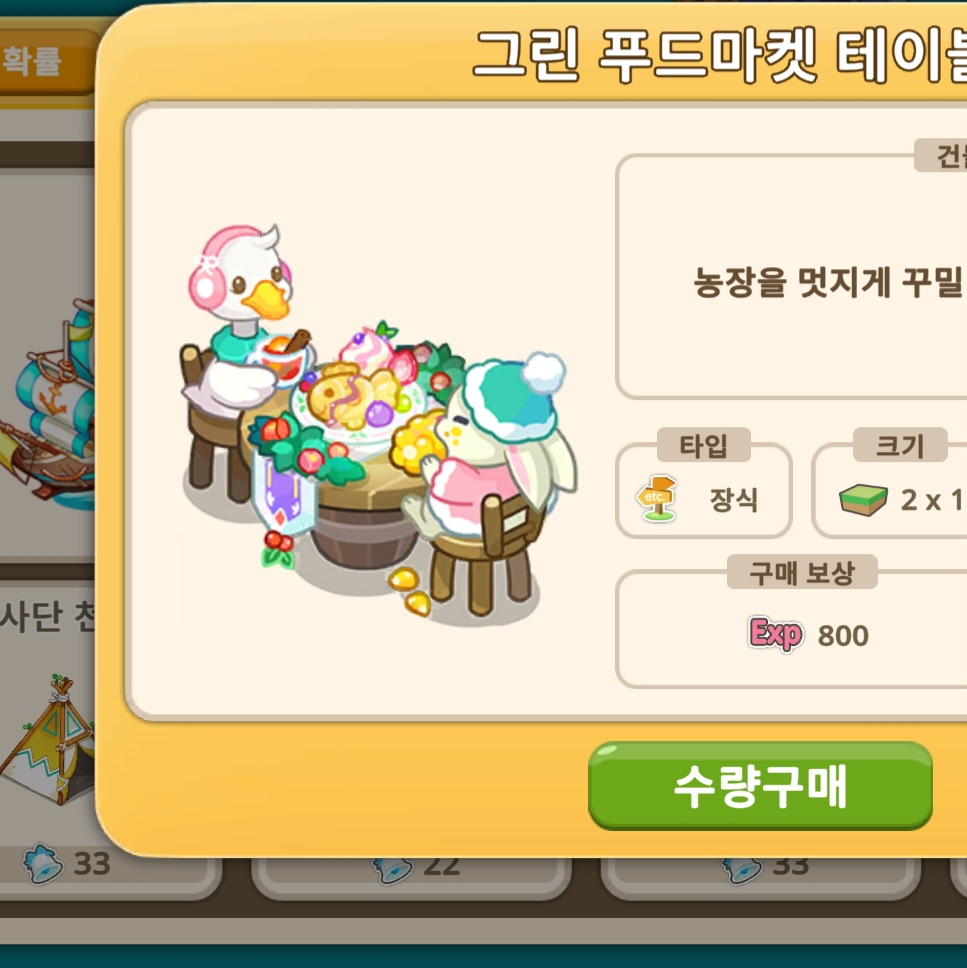Click the pink Exp reward icon
967x968 pixels.
click(x=776, y=634)
